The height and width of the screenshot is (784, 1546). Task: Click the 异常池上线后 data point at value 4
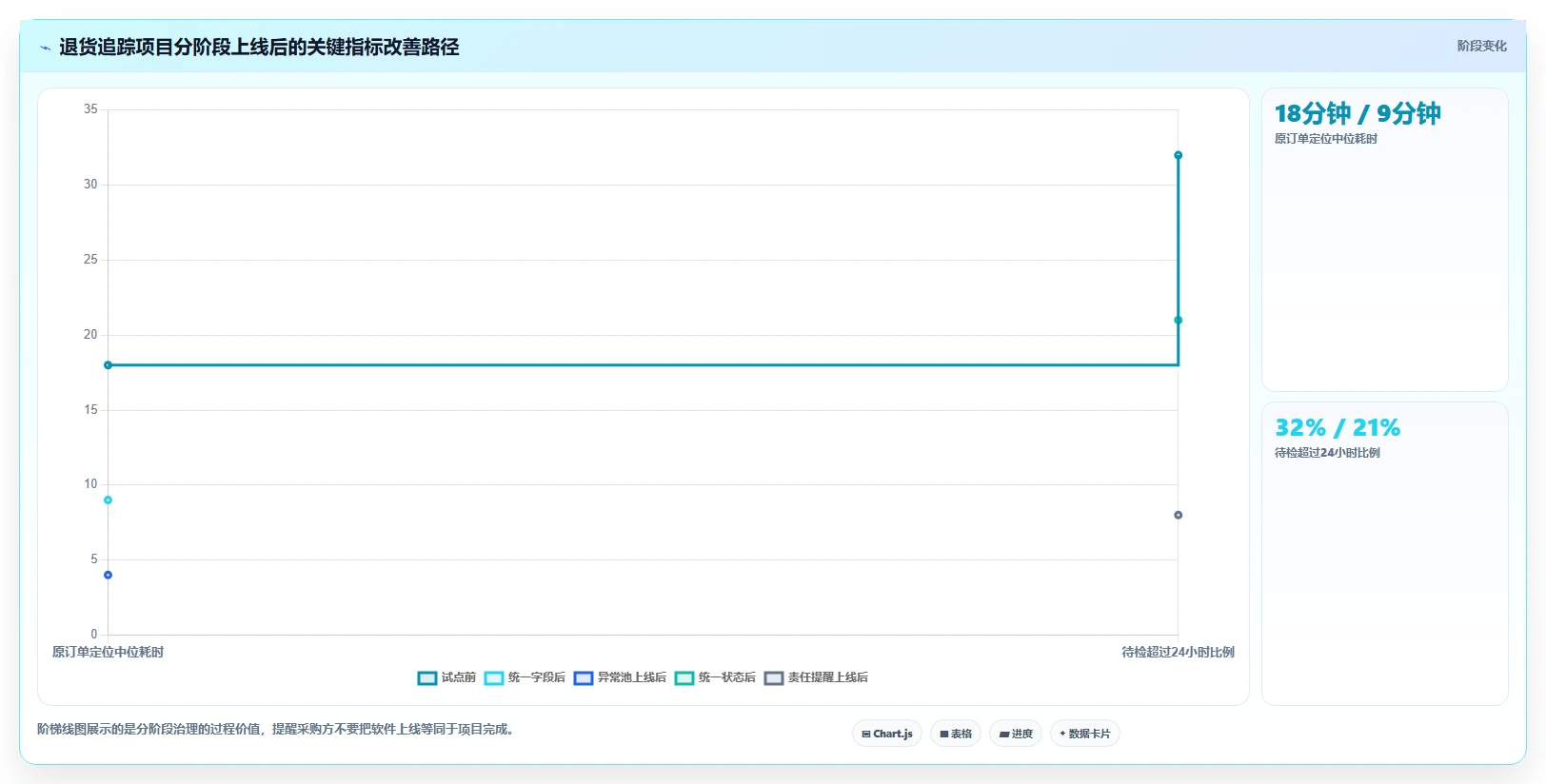pos(108,575)
